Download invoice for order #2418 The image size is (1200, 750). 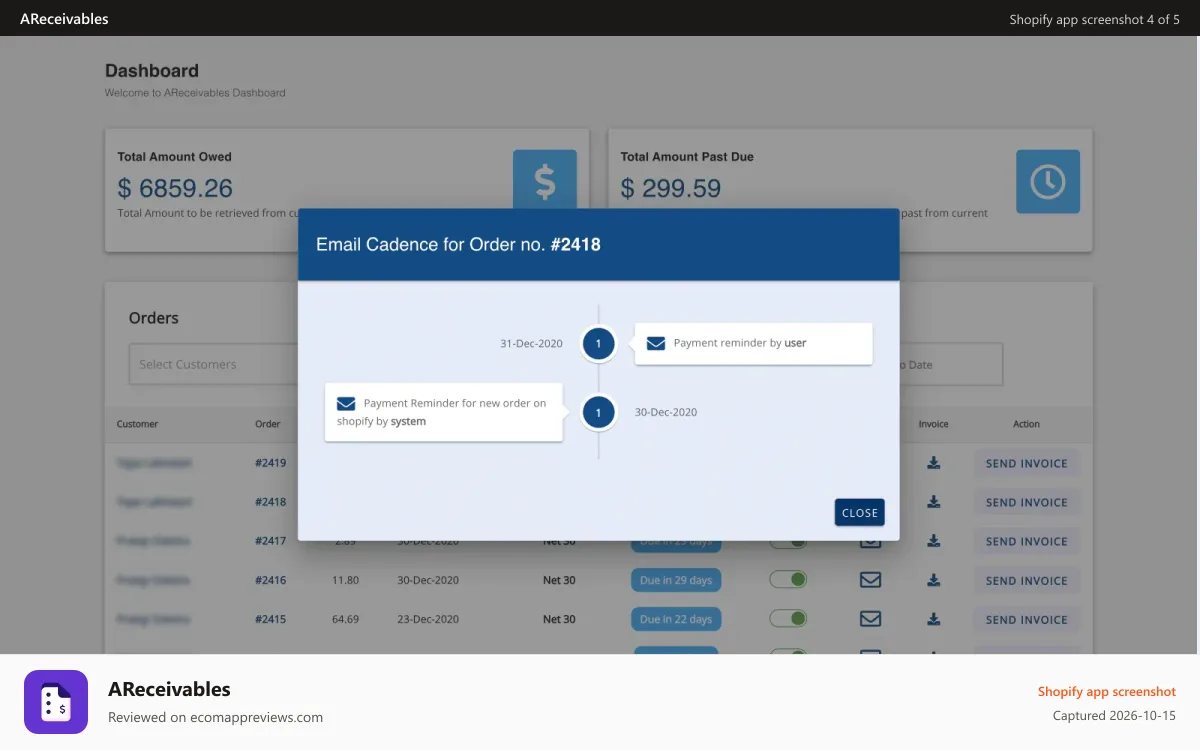(933, 502)
